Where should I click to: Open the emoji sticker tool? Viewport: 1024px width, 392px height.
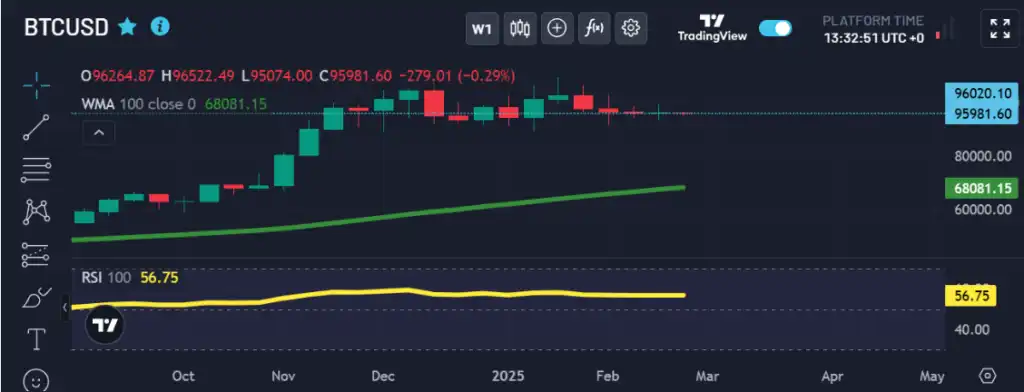[36, 381]
